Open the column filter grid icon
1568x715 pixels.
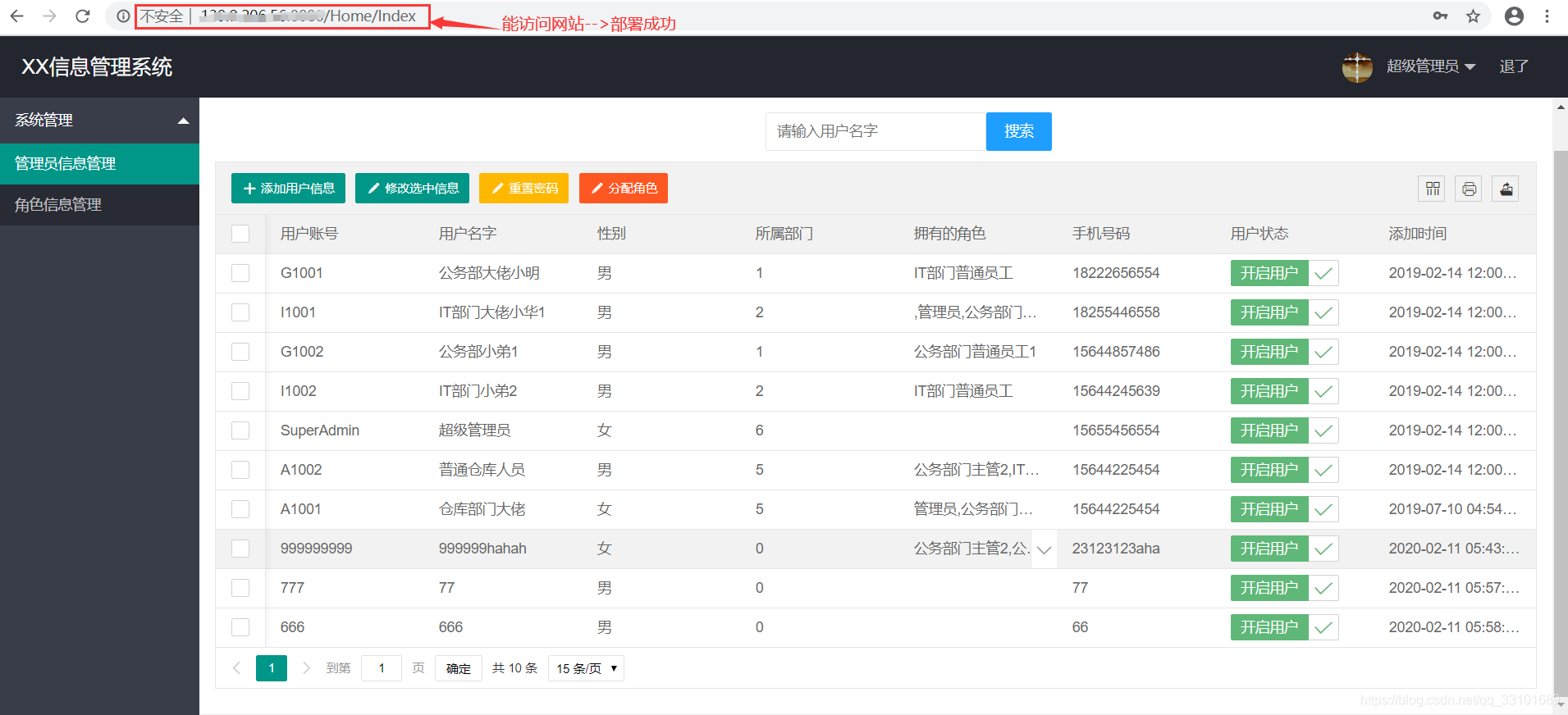(x=1432, y=189)
